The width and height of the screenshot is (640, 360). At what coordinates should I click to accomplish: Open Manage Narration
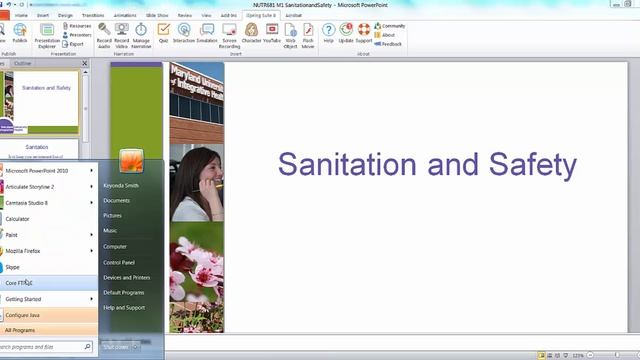pos(141,36)
